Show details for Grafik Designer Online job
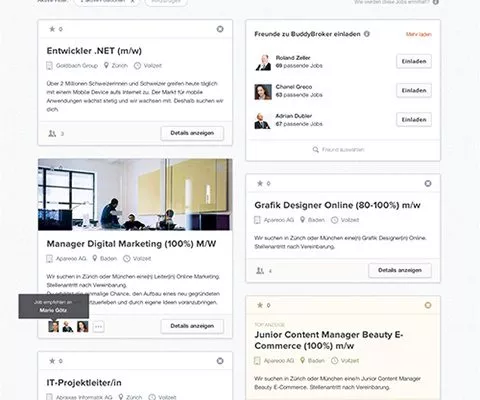The height and width of the screenshot is (400, 480). [400, 270]
